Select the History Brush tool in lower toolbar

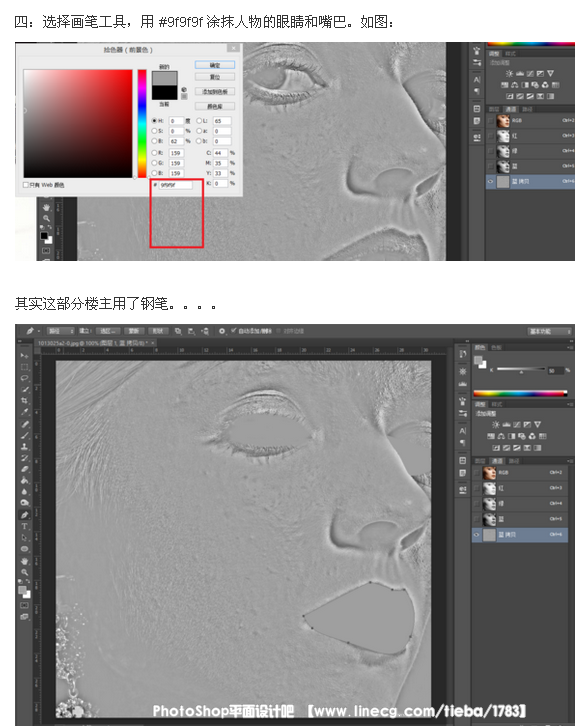pos(24,458)
